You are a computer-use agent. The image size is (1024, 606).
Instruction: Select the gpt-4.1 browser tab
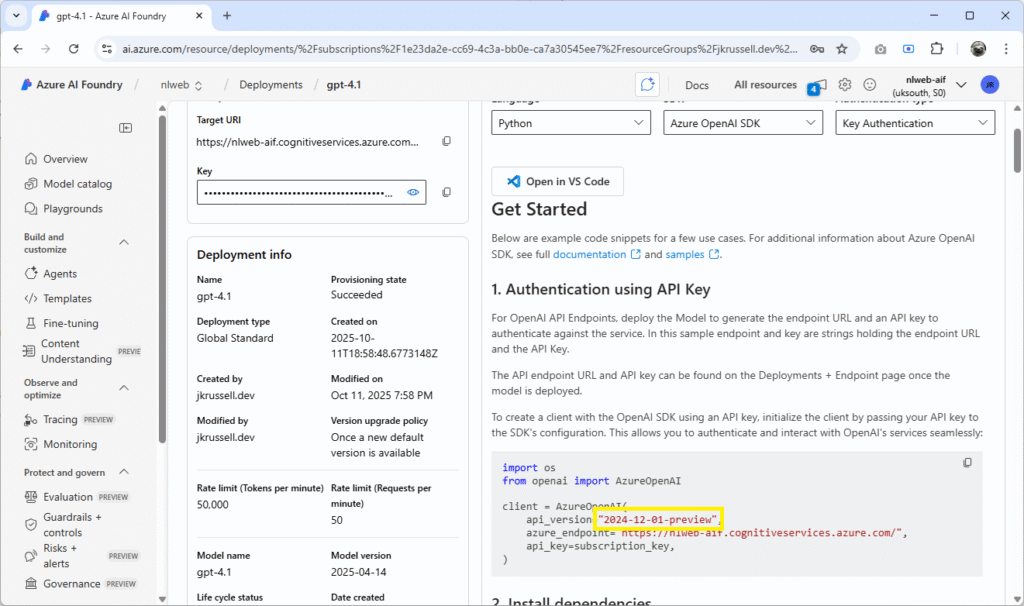click(110, 16)
